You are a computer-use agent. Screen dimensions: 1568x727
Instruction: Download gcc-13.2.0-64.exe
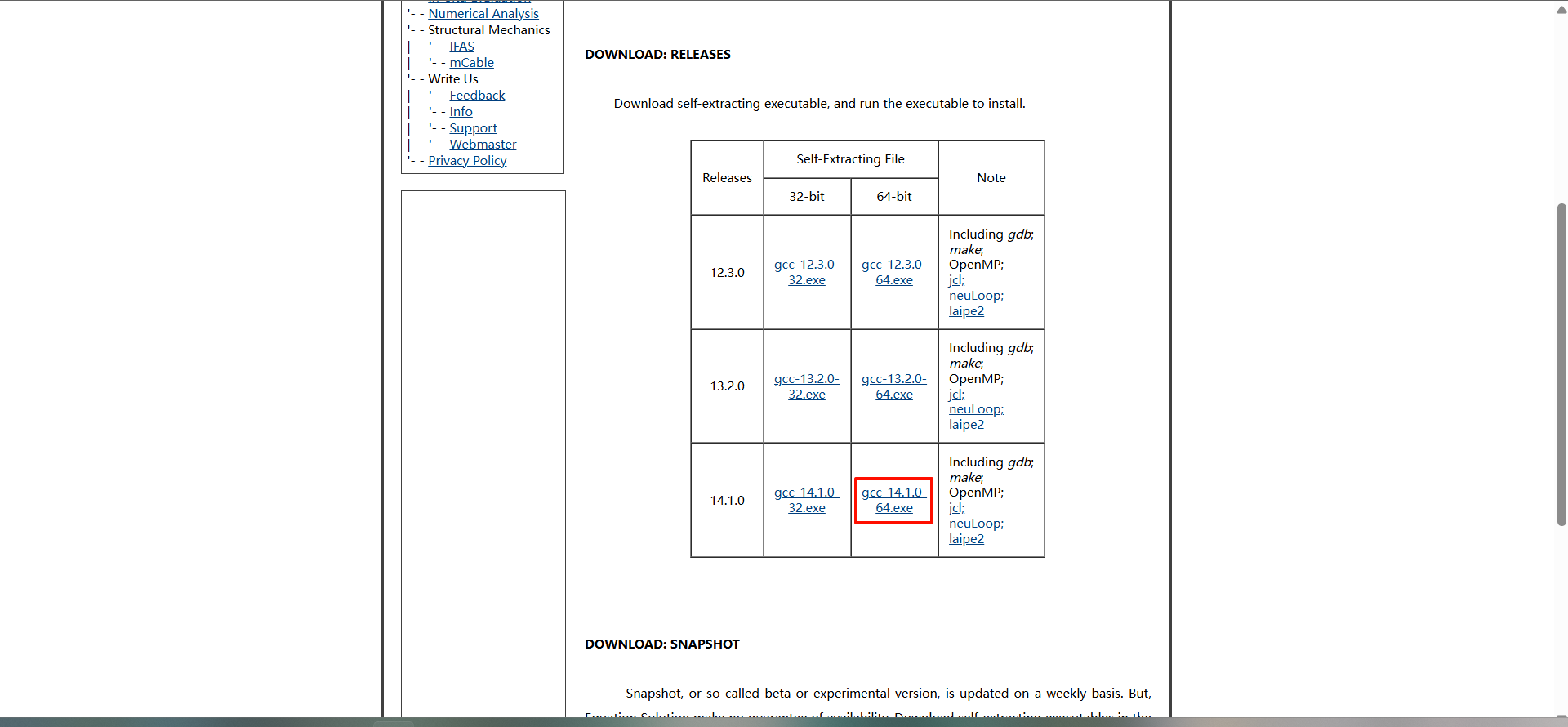[893, 386]
